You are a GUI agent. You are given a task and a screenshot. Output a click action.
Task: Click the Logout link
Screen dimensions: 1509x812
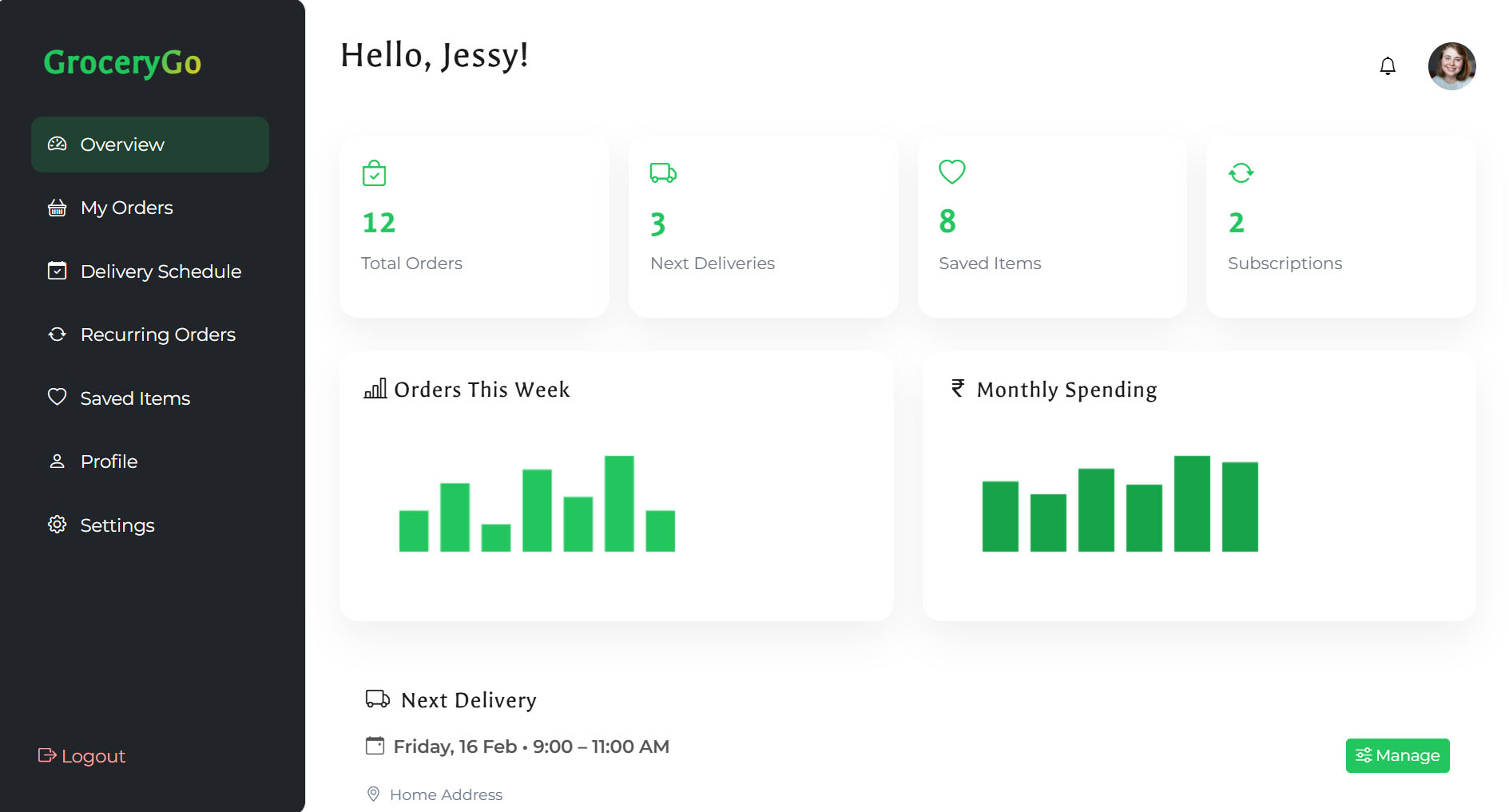click(x=82, y=755)
